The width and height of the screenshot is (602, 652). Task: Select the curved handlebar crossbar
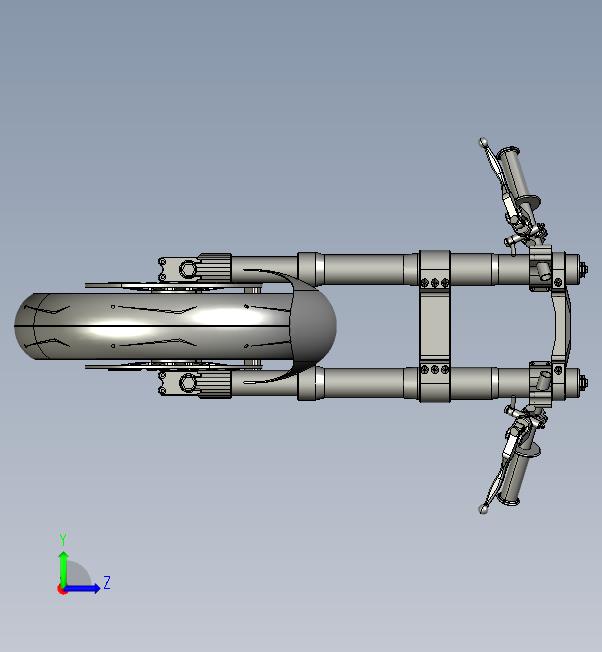tap(561, 326)
